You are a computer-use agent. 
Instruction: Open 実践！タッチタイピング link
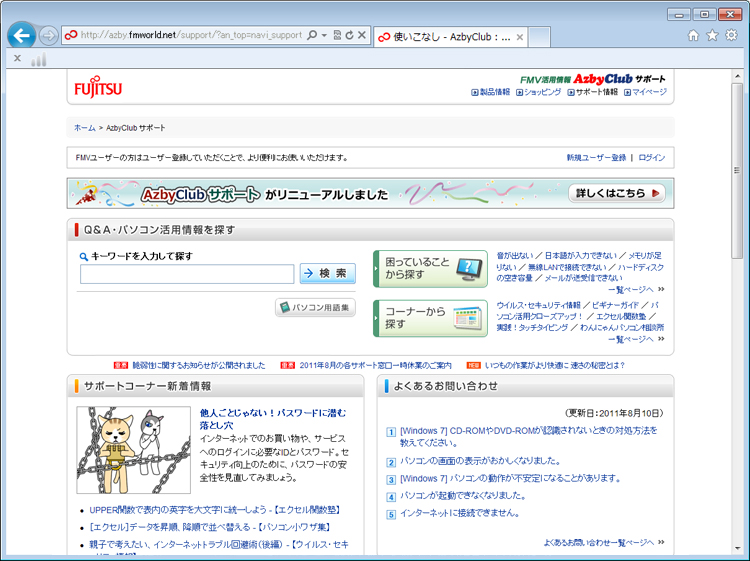coord(532,328)
